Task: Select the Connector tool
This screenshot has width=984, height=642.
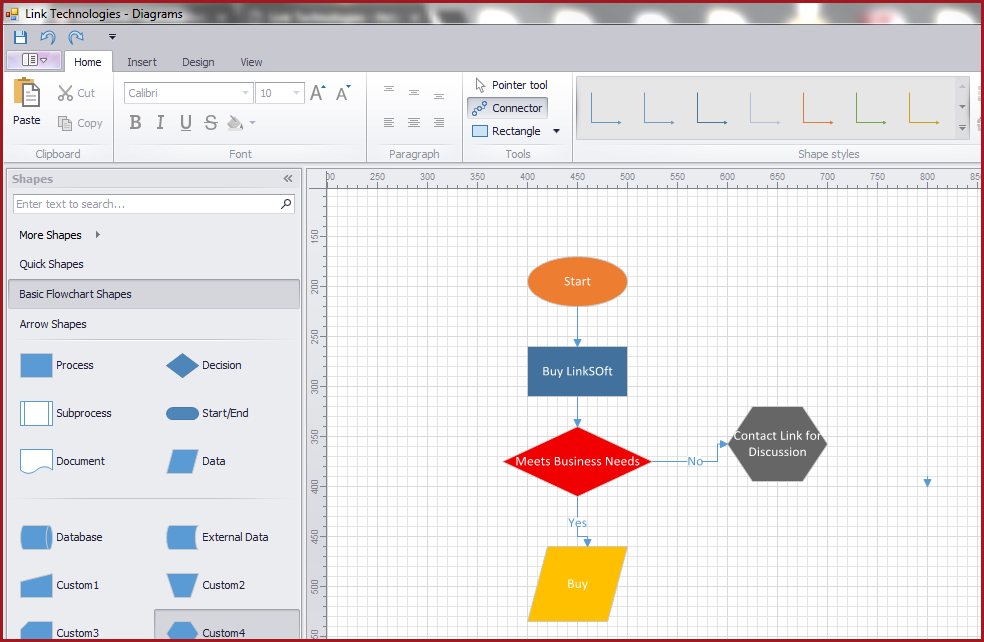Action: tap(508, 108)
